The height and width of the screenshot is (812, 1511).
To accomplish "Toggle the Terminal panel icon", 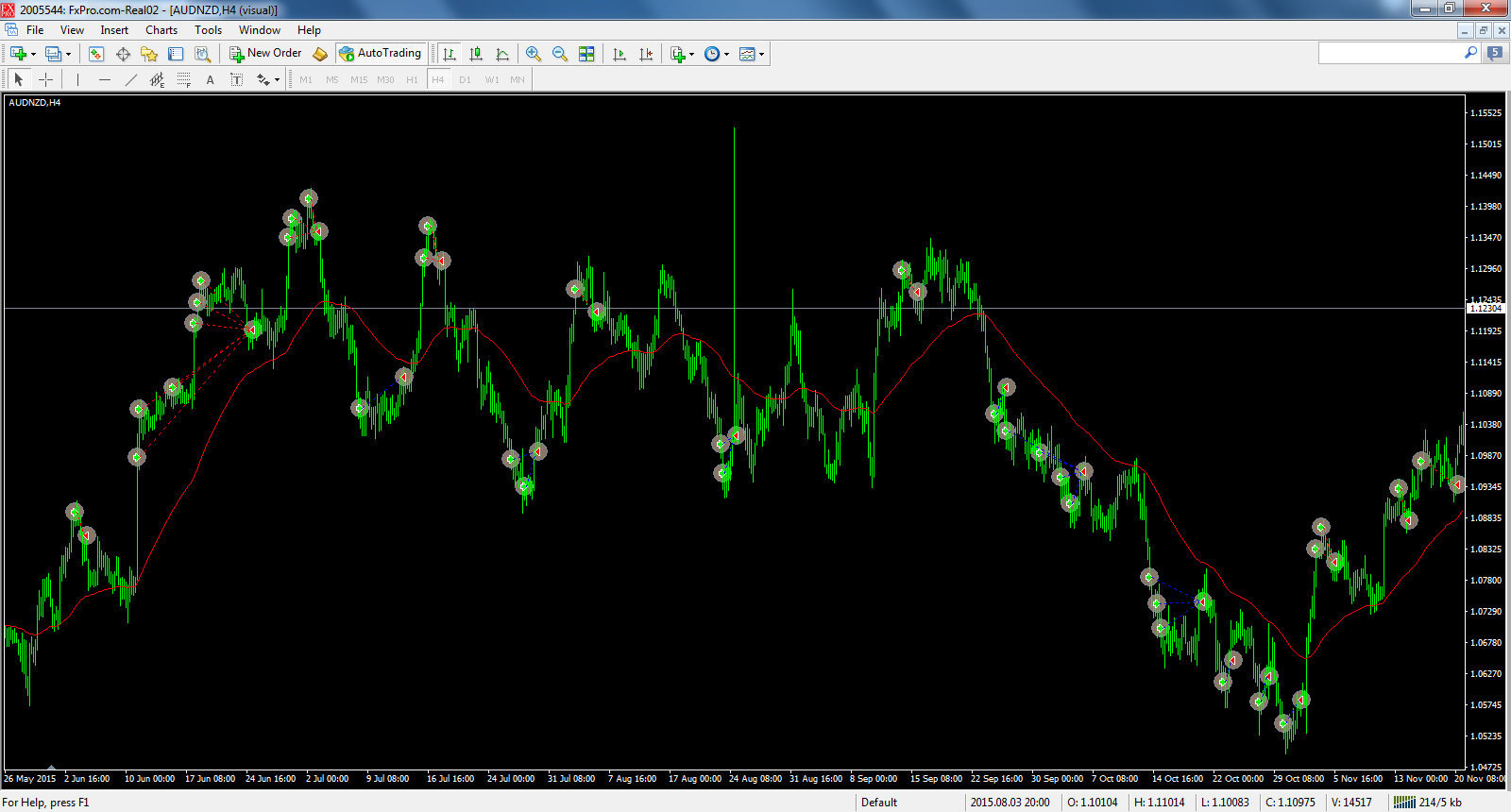I will 176,54.
